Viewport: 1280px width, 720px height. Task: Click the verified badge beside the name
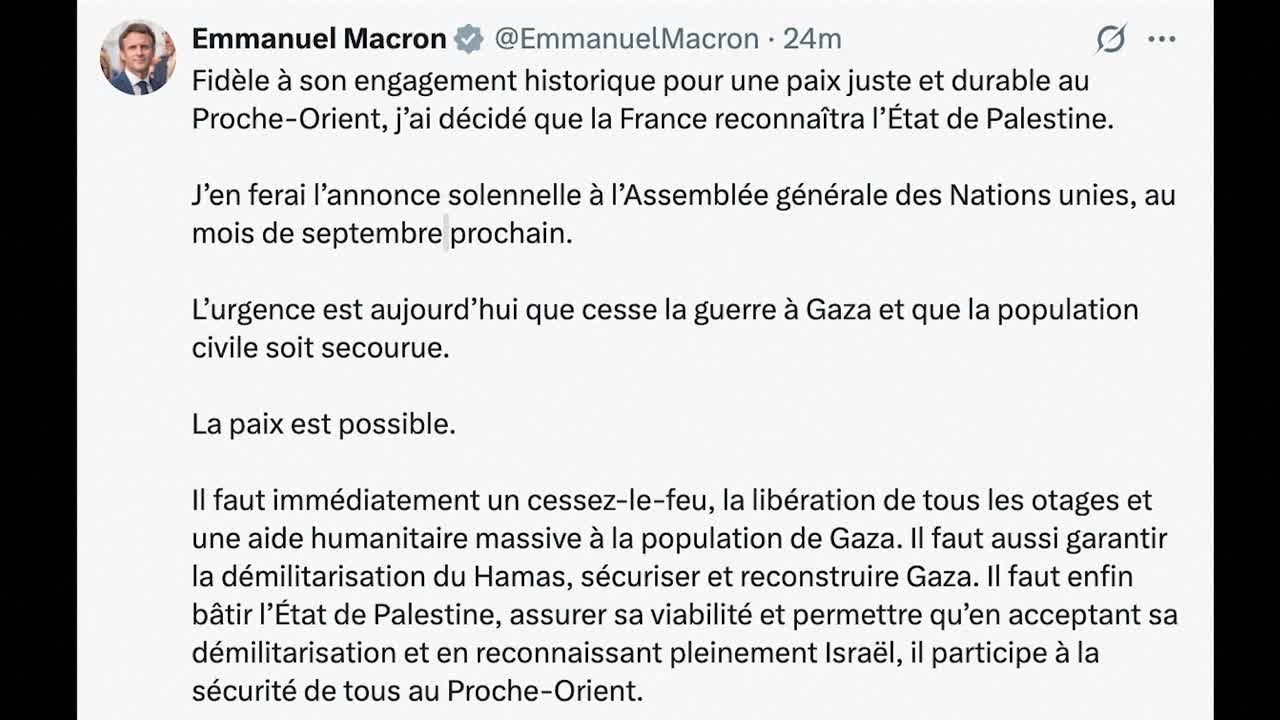468,39
